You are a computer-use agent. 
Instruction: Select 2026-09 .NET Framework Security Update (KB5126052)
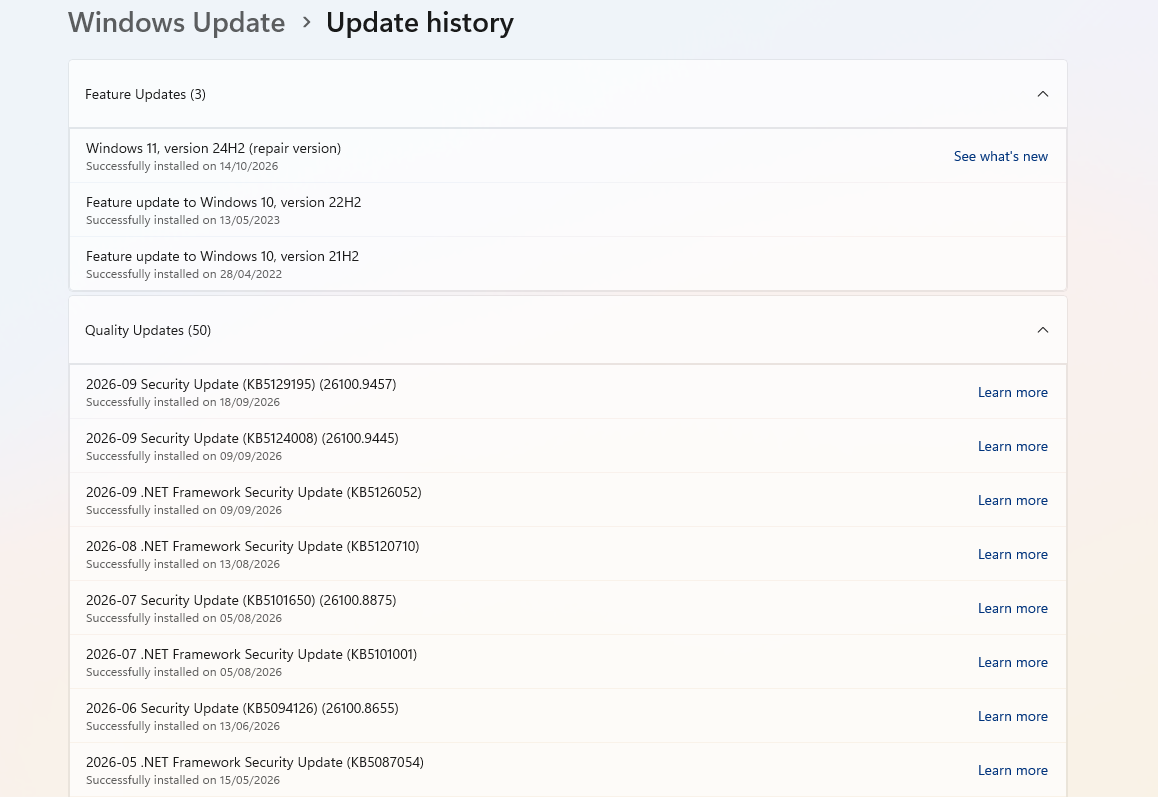tap(253, 492)
